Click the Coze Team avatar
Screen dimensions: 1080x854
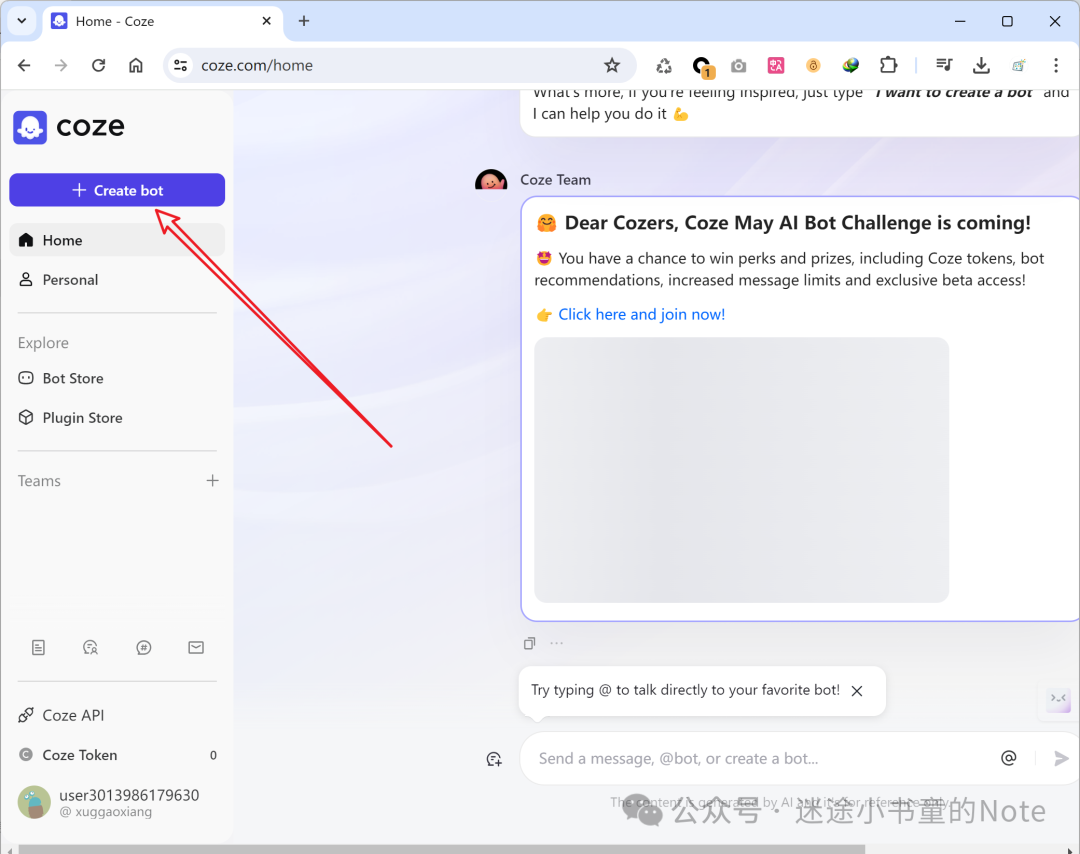pos(491,180)
